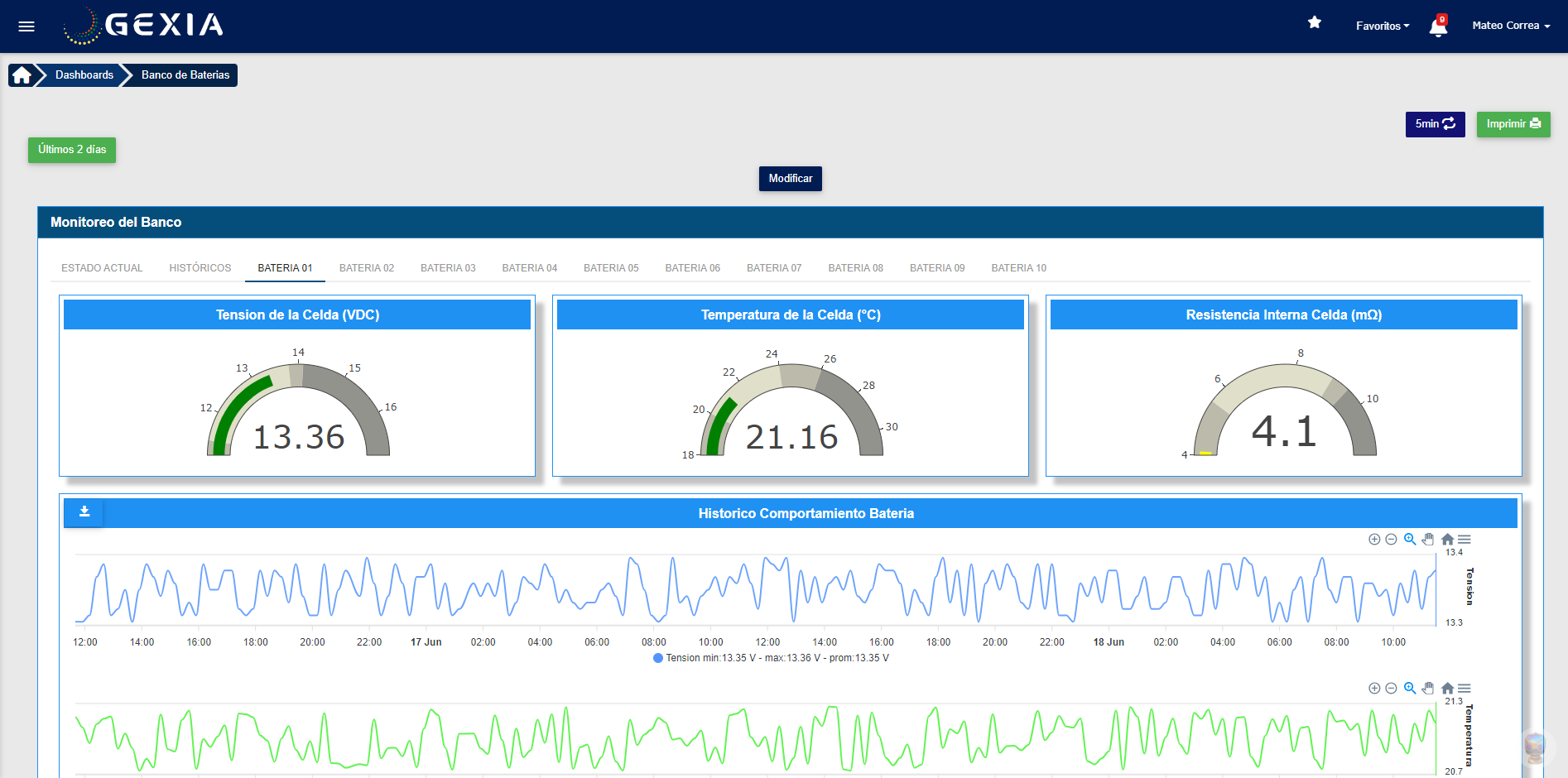Open the hamburger menu icon top left

pyautogui.click(x=26, y=26)
